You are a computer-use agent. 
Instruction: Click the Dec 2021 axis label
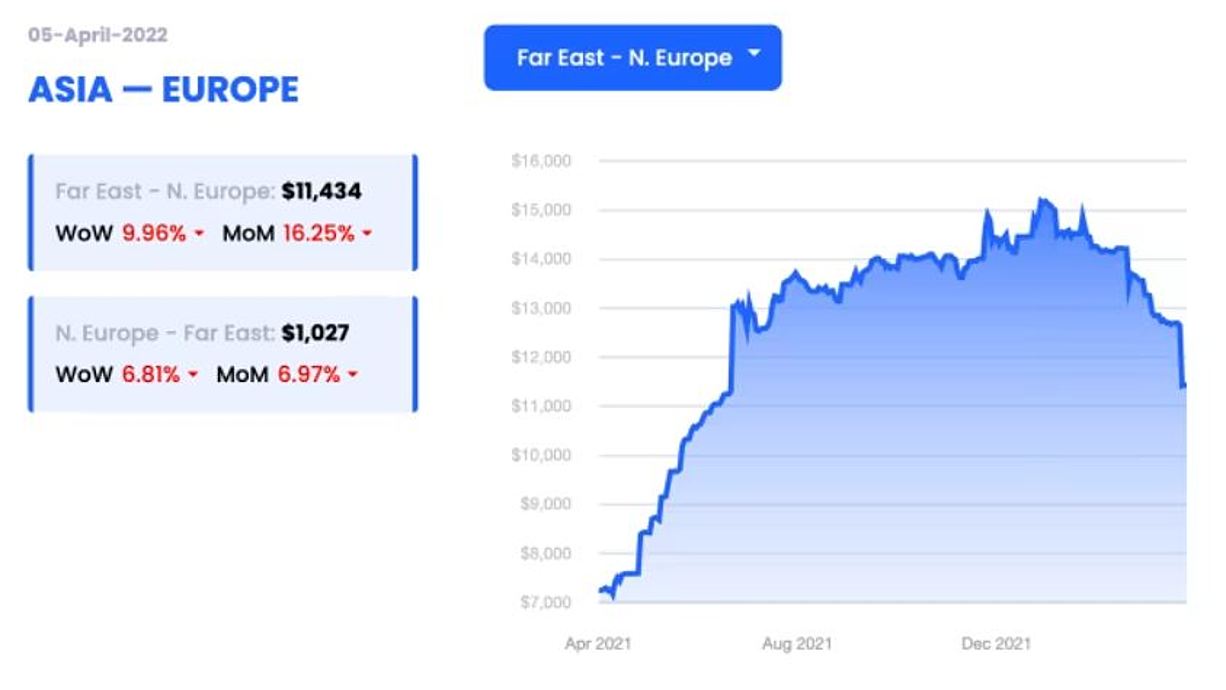pyautogui.click(x=995, y=644)
